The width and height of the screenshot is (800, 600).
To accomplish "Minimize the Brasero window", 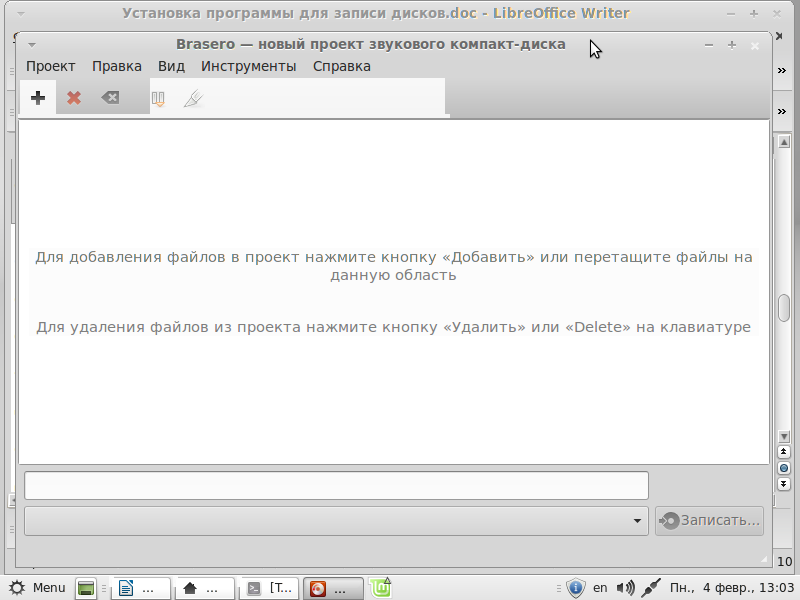I will [709, 45].
